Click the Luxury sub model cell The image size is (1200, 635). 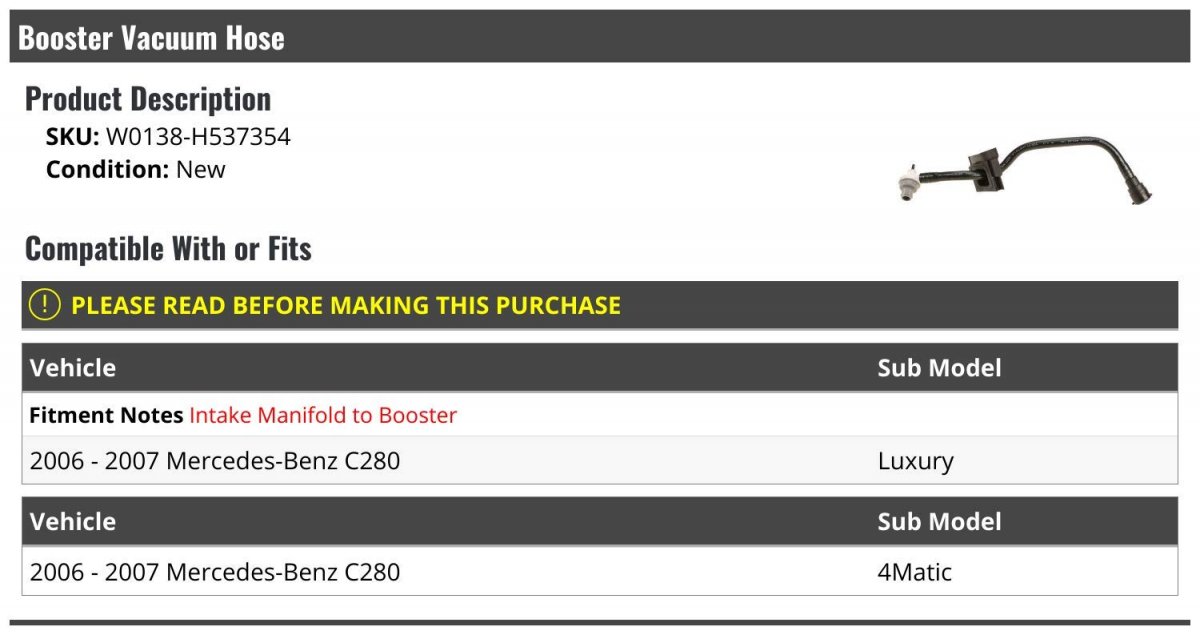pyautogui.click(x=916, y=461)
